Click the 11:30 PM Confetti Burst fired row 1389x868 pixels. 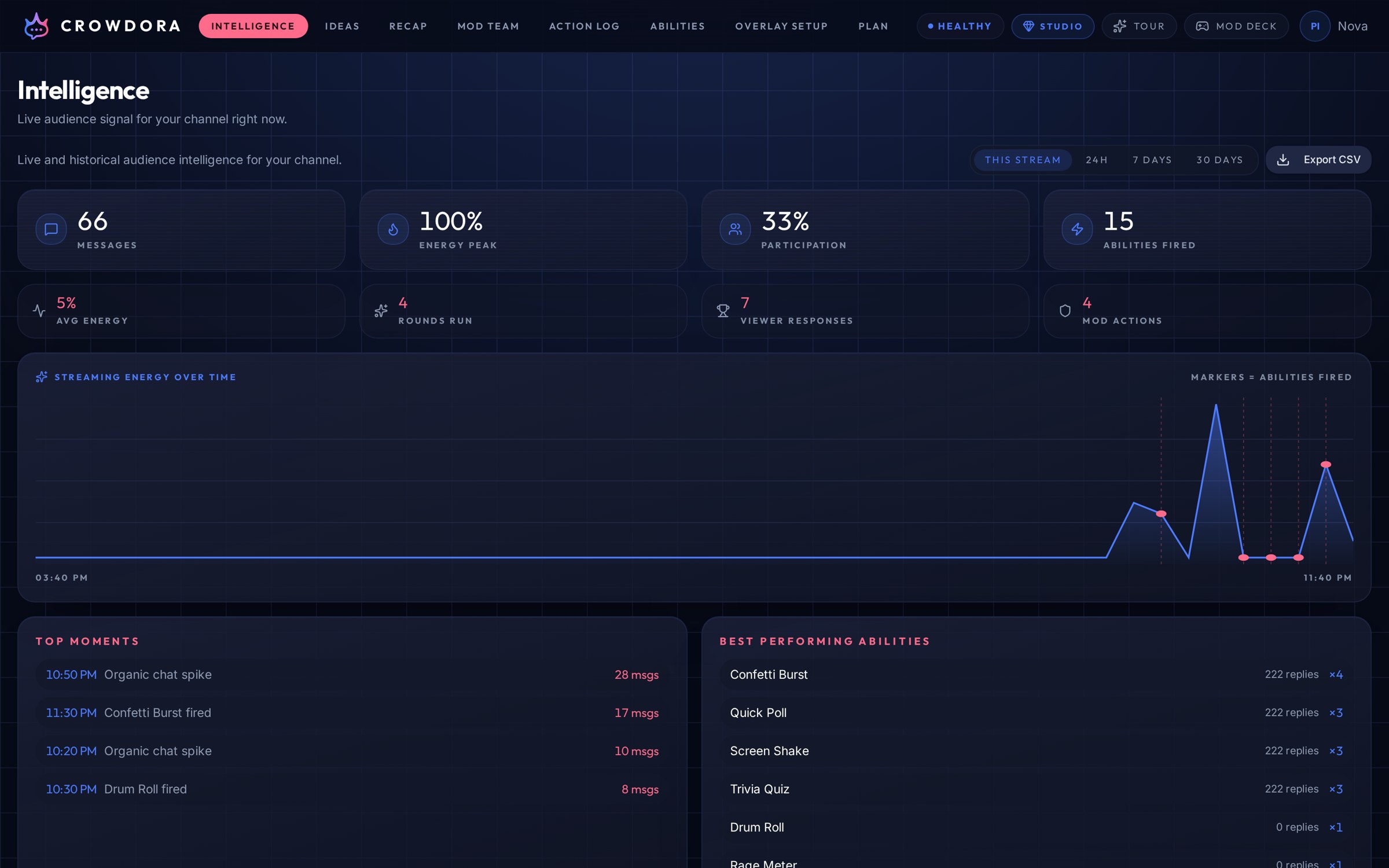tap(352, 713)
